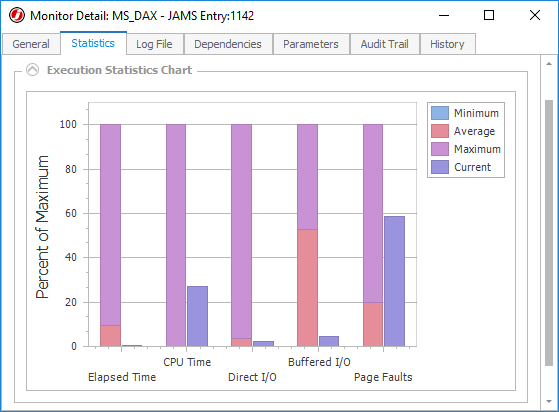This screenshot has height=412, width=559.
Task: Click the Minimum legend label
Action: point(476,113)
